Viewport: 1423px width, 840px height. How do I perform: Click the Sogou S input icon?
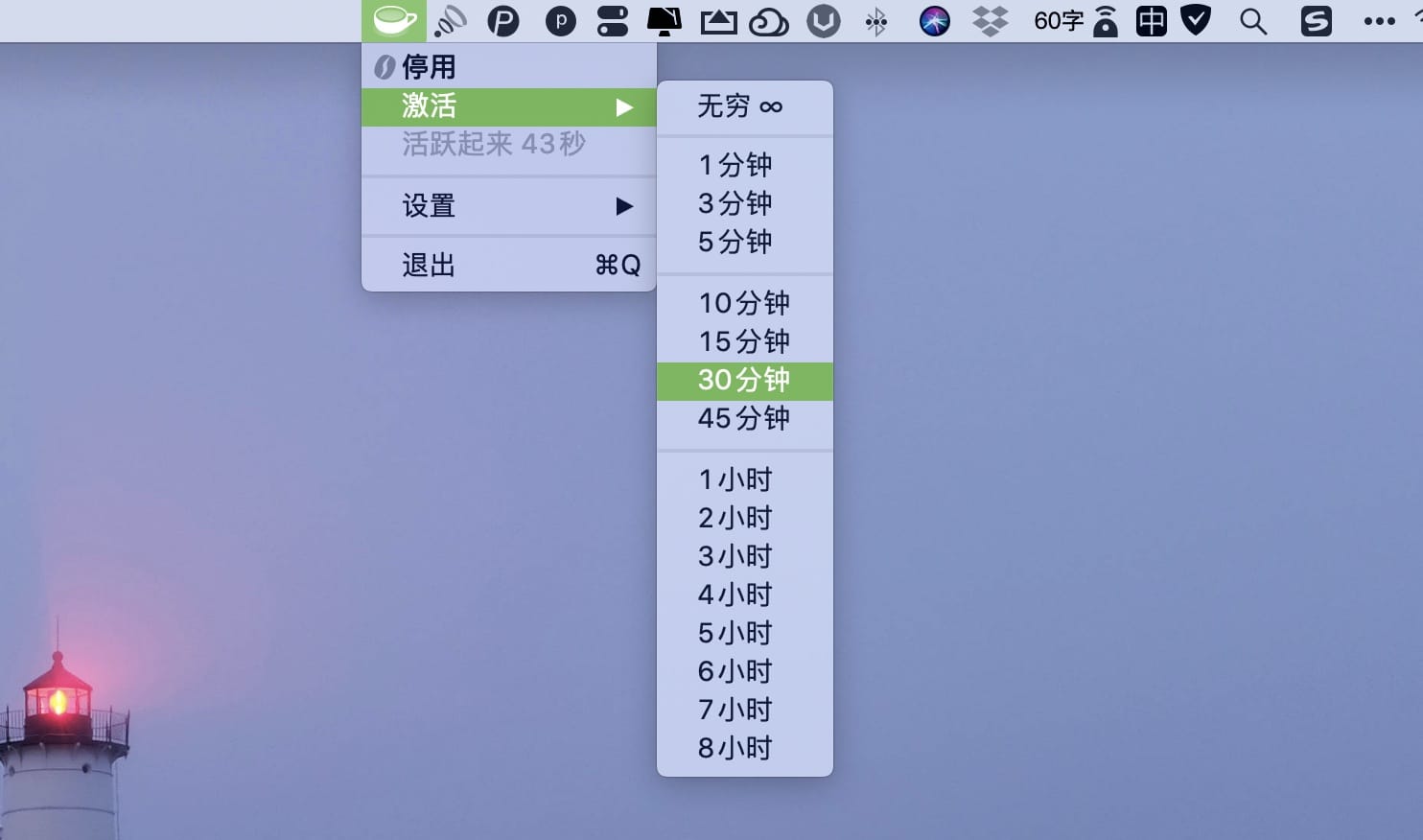click(1316, 21)
